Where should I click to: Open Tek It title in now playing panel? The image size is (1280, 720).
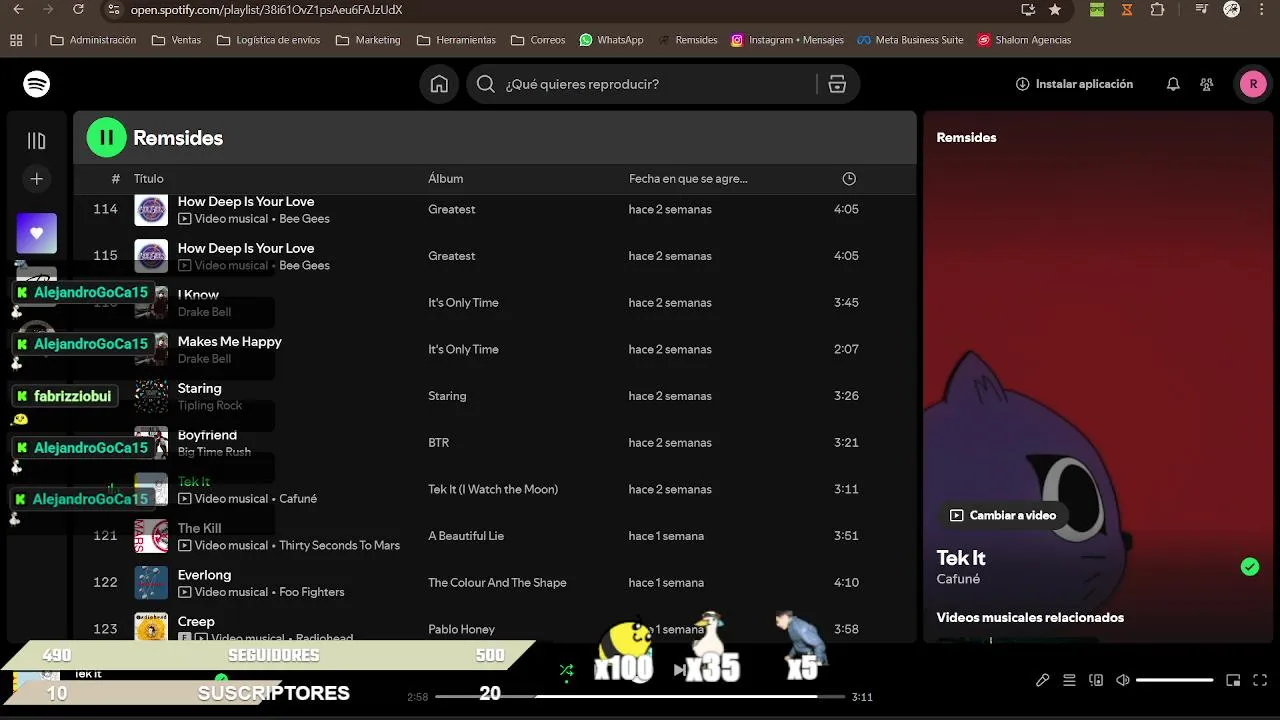click(x=961, y=558)
